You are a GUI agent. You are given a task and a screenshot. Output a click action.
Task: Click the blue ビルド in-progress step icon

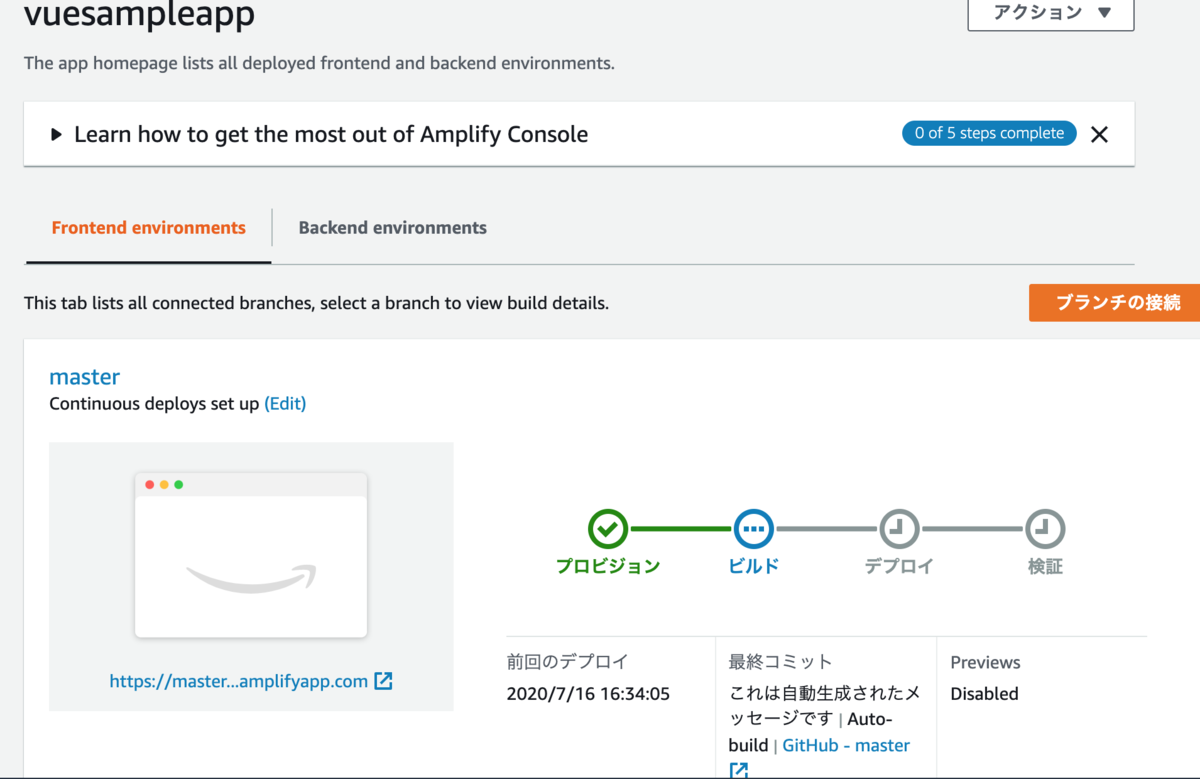tap(754, 529)
